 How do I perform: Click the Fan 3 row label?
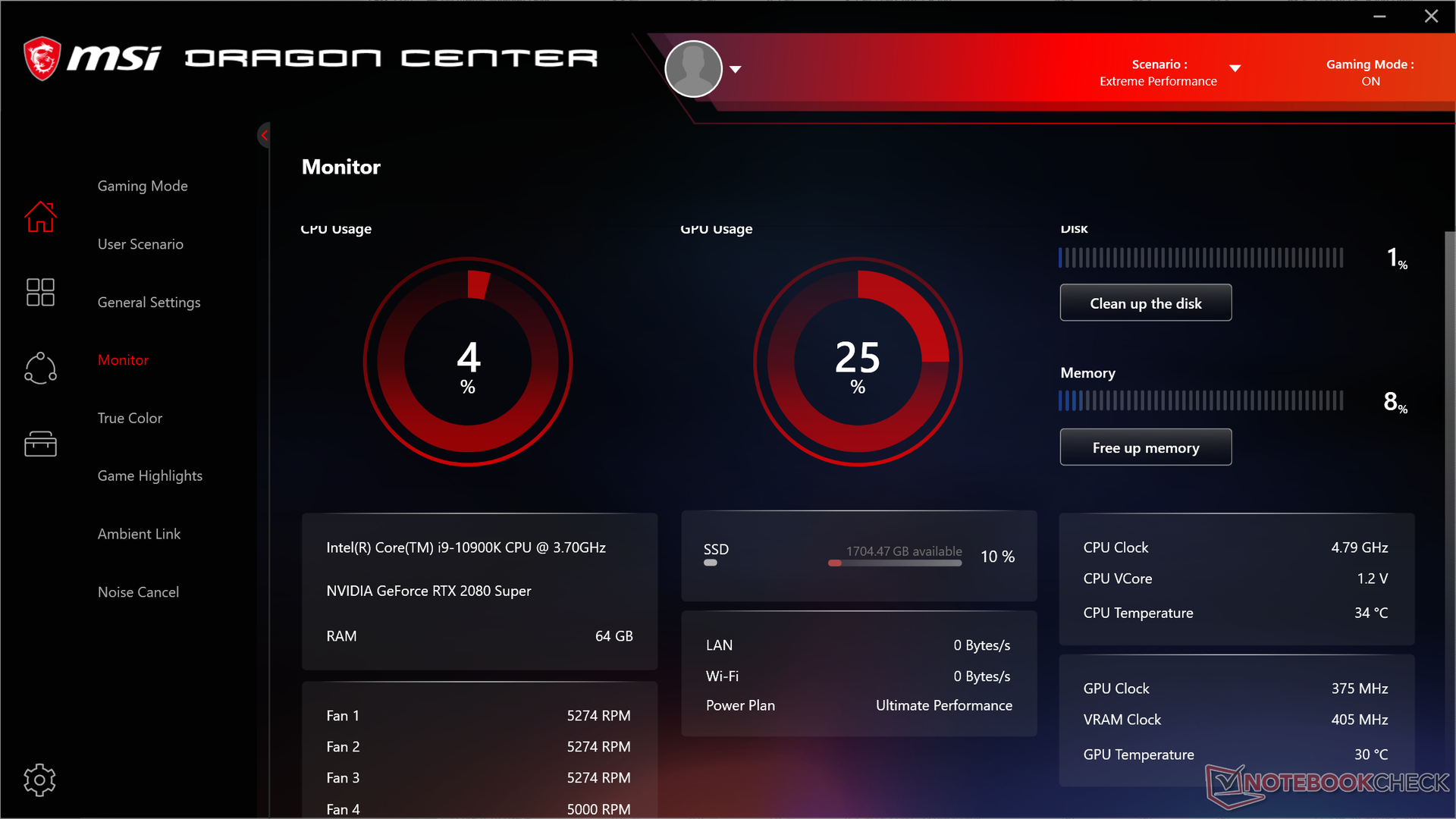[343, 778]
